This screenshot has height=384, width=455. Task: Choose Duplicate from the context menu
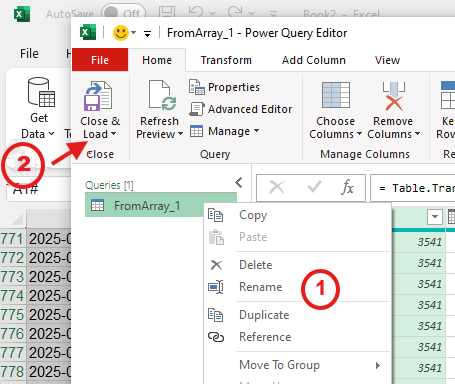point(297,315)
